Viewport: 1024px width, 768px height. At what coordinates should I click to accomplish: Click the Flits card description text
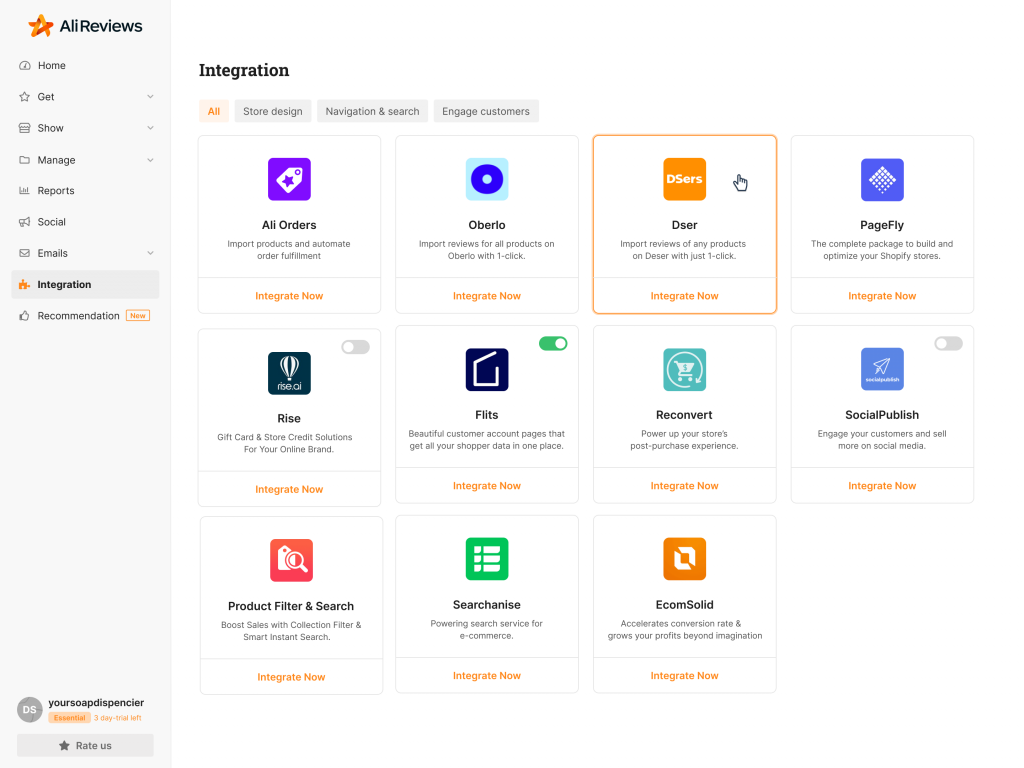click(x=487, y=440)
